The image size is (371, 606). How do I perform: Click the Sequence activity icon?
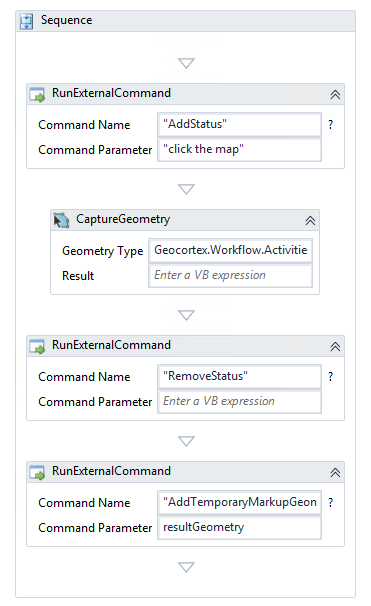(27, 21)
